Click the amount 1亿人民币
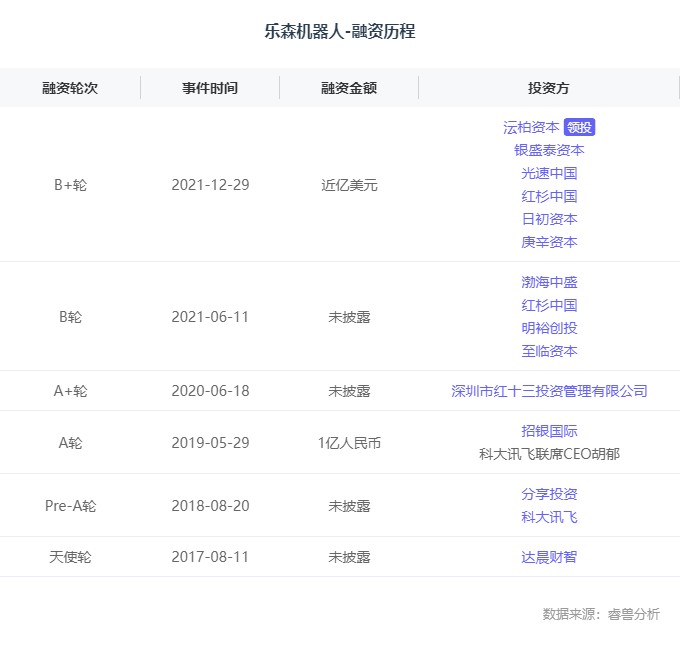Image resolution: width=680 pixels, height=650 pixels. coord(349,443)
